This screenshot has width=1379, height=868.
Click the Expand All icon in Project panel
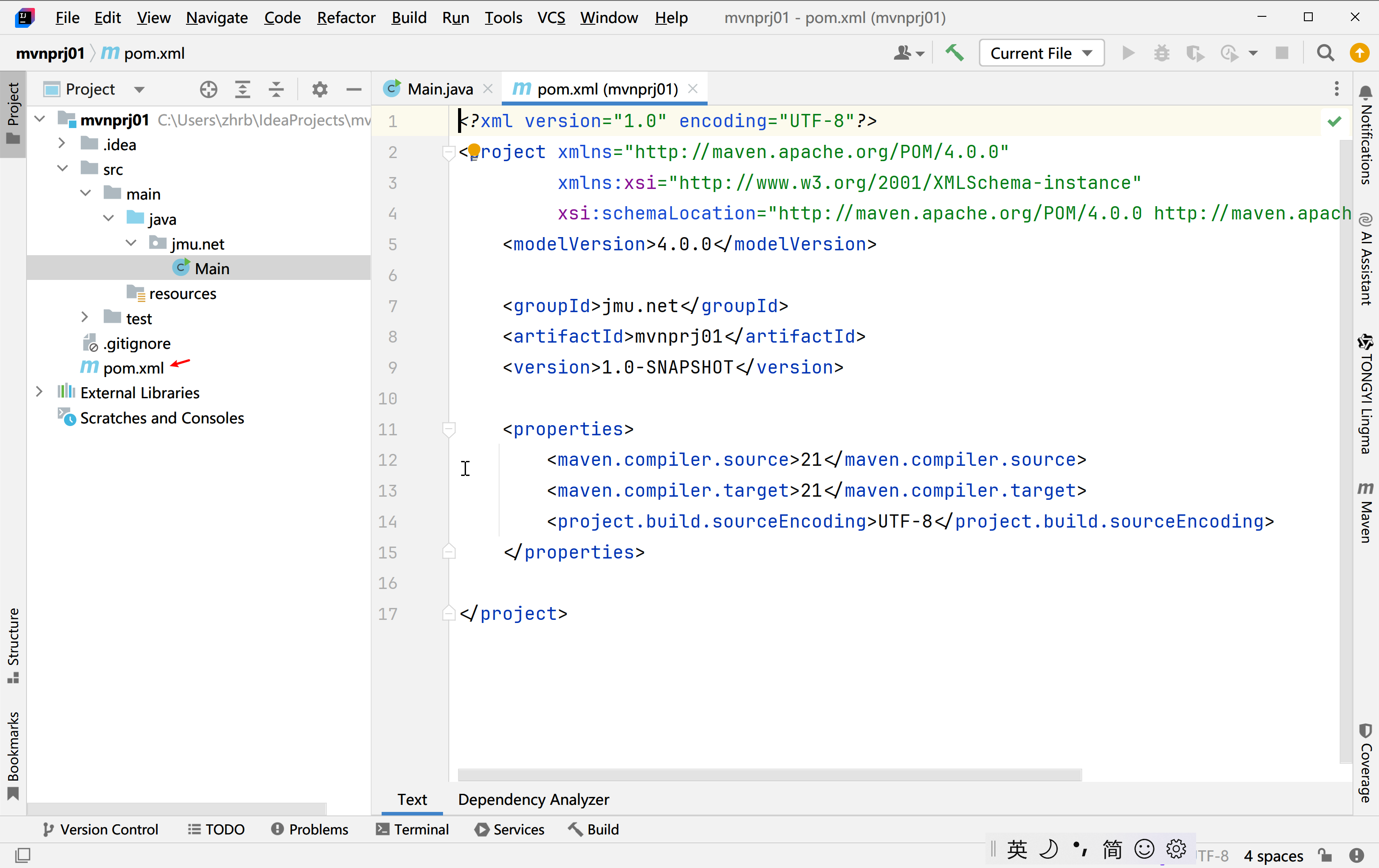point(242,89)
